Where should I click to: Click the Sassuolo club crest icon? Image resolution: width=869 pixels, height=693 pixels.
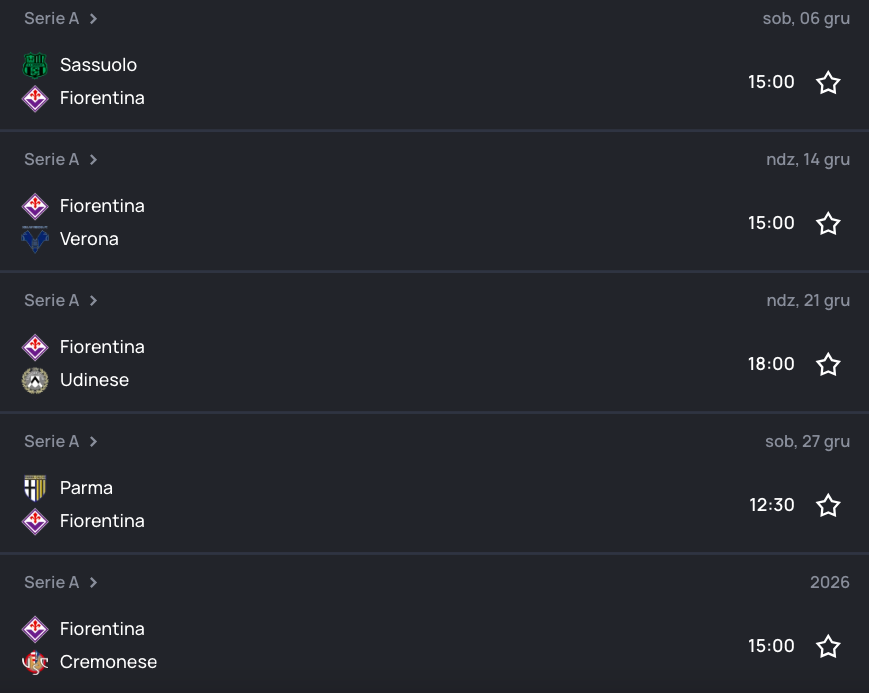pyautogui.click(x=35, y=65)
